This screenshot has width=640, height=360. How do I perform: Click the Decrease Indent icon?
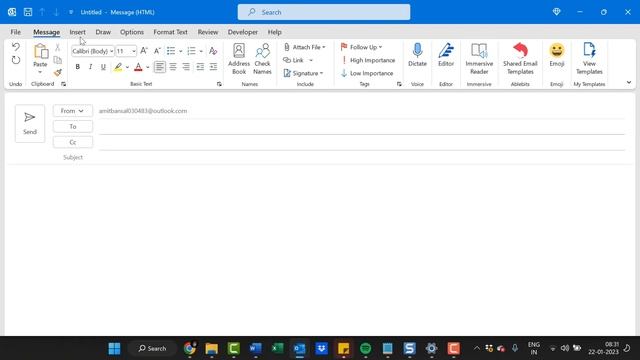click(x=200, y=67)
